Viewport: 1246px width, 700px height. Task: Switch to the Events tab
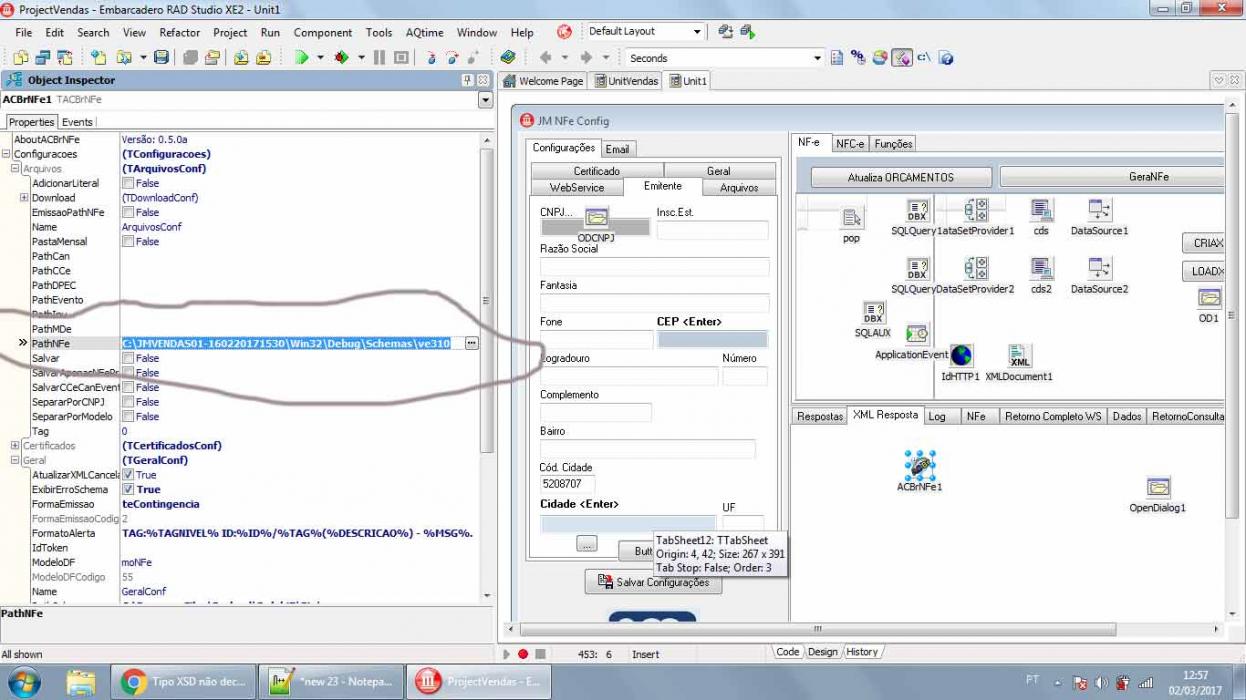coord(77,122)
